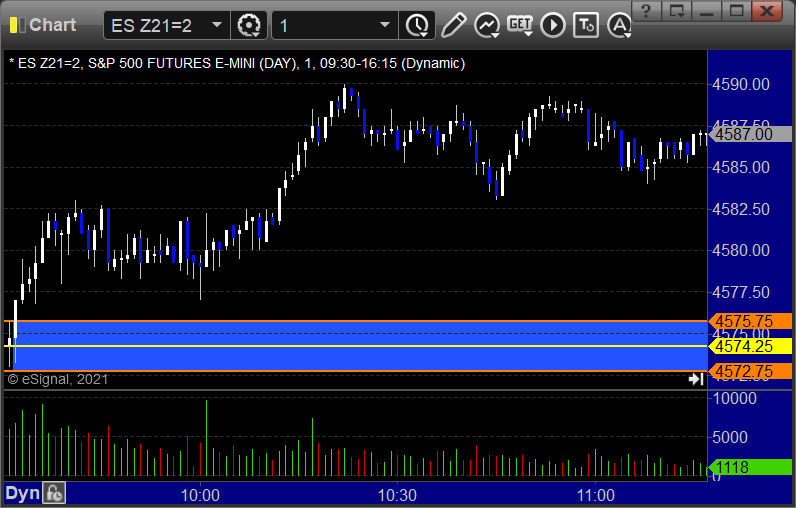Open the symbol dropdown arrow next to ES Z21=2
Viewport: 796px width, 508px height.
(217, 25)
